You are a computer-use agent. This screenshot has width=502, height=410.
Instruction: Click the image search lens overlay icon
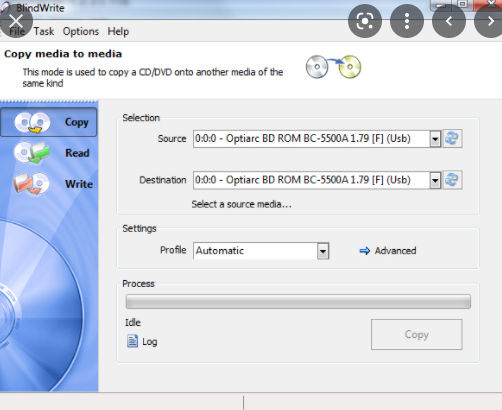(x=365, y=21)
